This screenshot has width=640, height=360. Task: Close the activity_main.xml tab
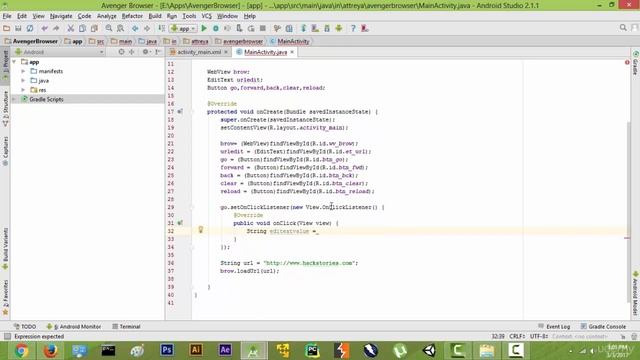click(x=226, y=52)
